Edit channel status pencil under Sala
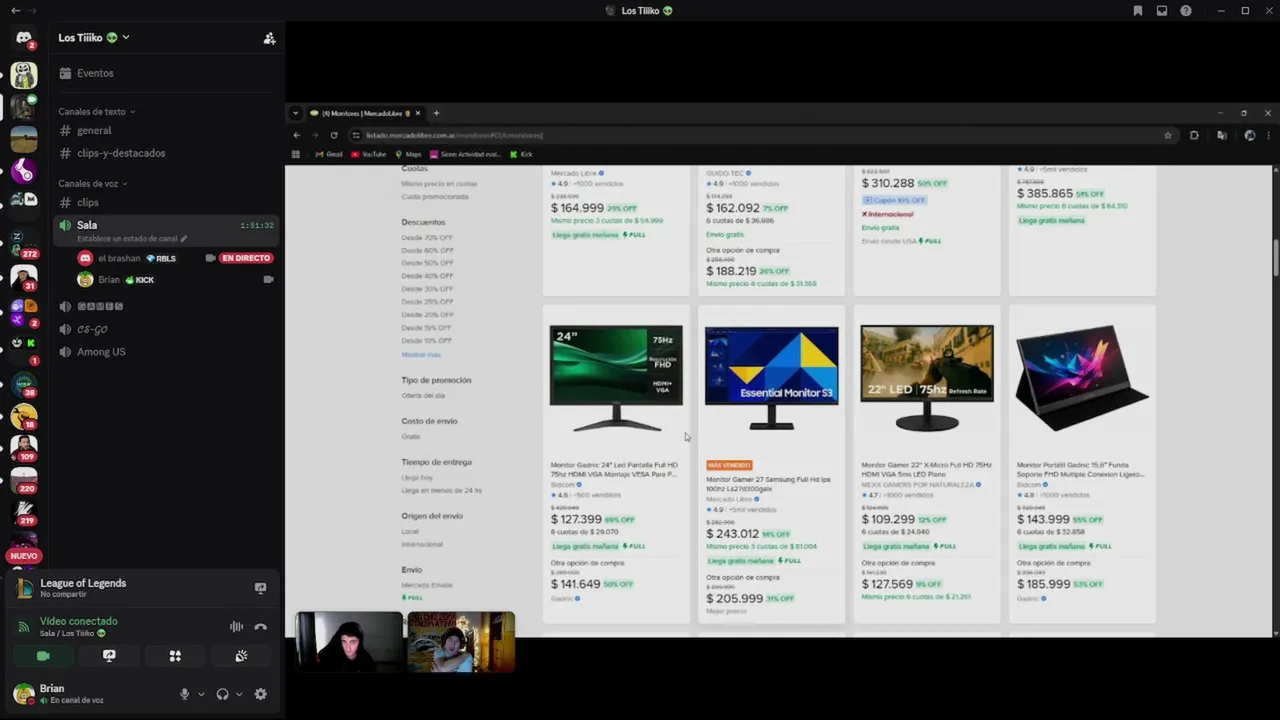The image size is (1280, 720). click(183, 239)
